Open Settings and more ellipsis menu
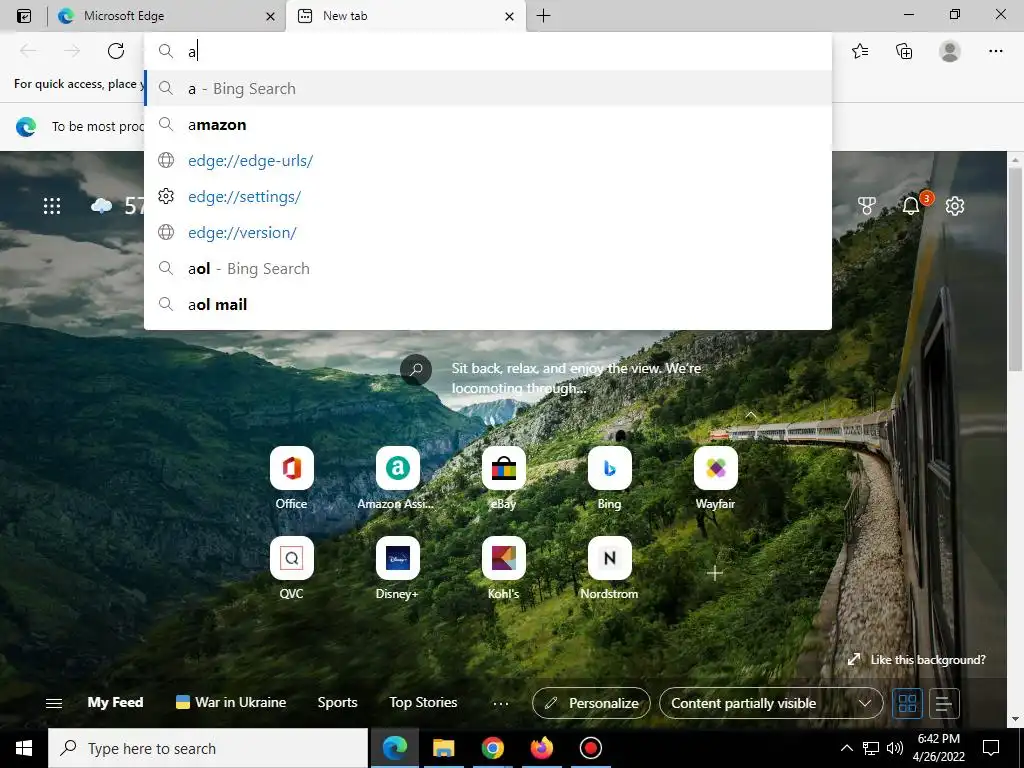This screenshot has height=768, width=1024. pos(995,51)
